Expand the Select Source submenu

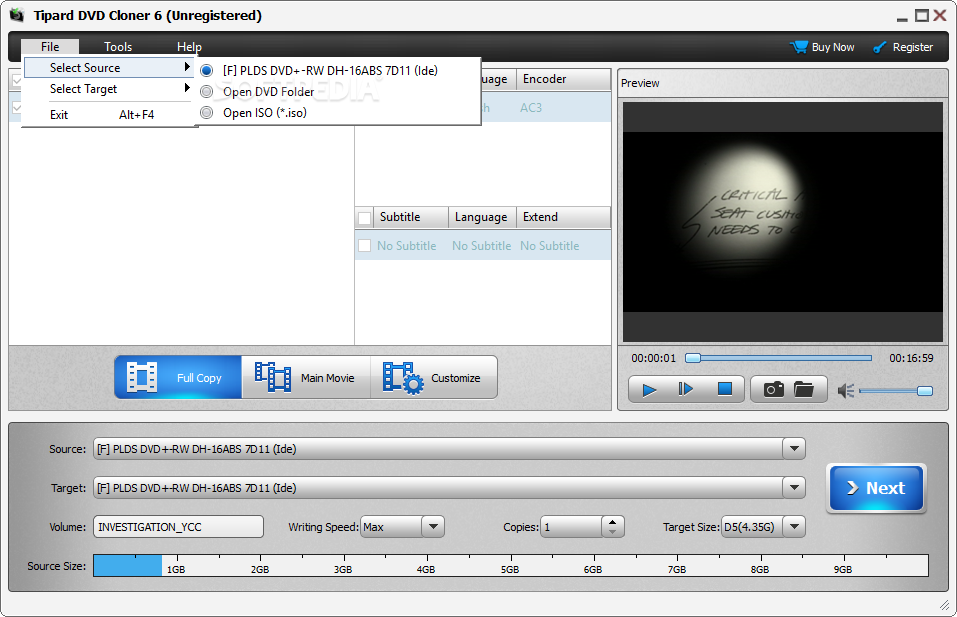109,68
